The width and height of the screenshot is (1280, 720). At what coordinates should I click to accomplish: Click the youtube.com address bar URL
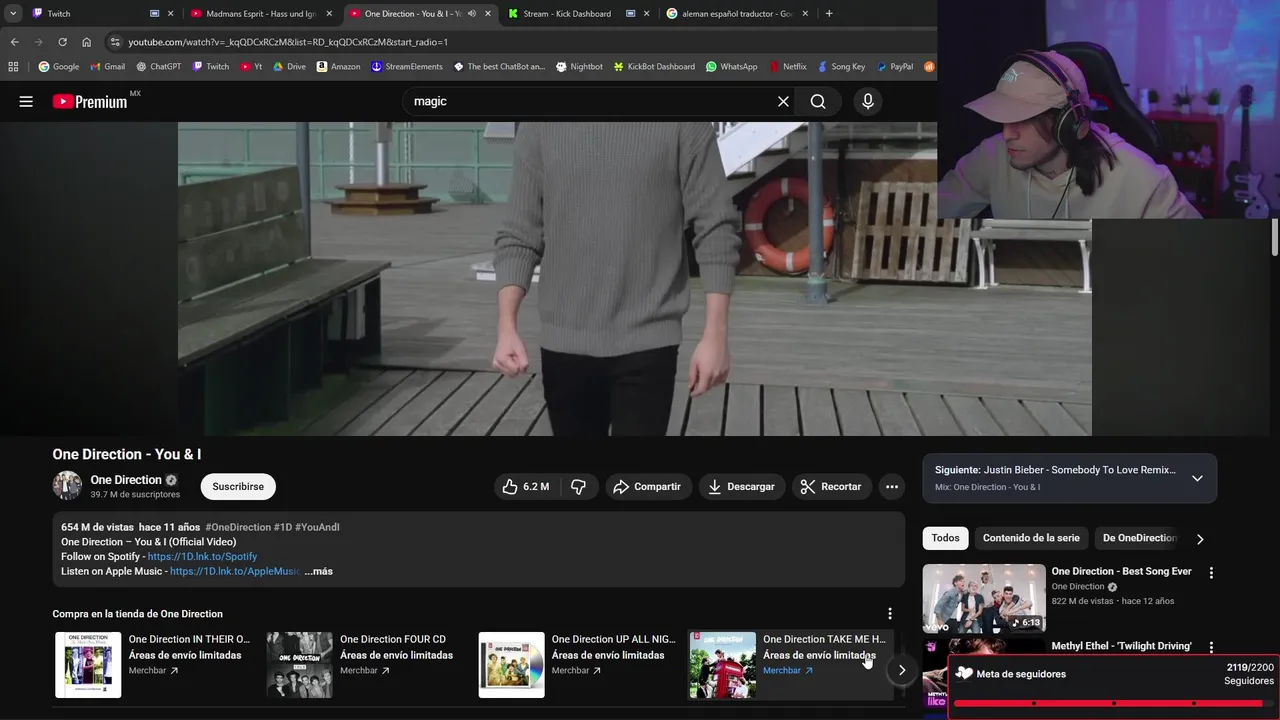(288, 42)
